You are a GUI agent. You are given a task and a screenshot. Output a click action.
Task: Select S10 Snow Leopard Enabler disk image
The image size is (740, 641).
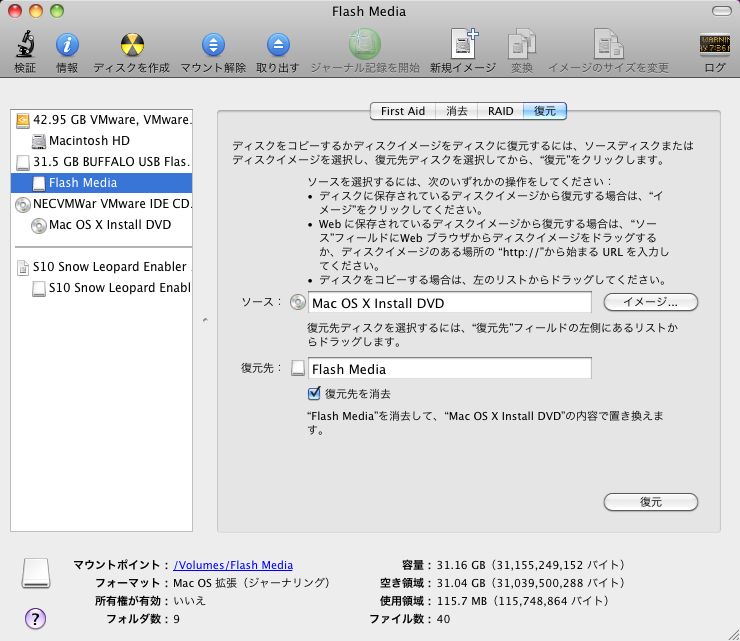pos(101,267)
